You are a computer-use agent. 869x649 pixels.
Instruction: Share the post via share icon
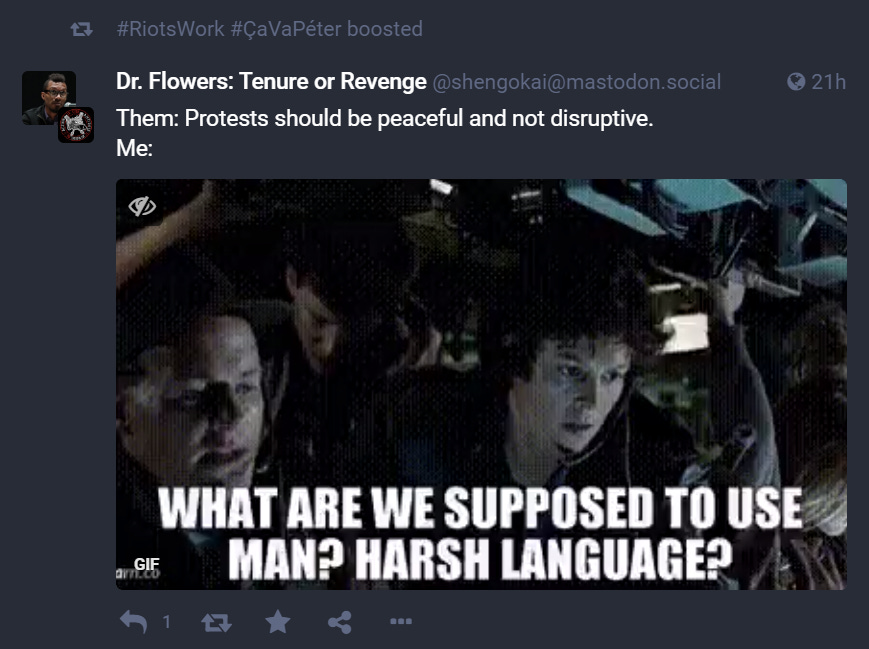tap(340, 622)
